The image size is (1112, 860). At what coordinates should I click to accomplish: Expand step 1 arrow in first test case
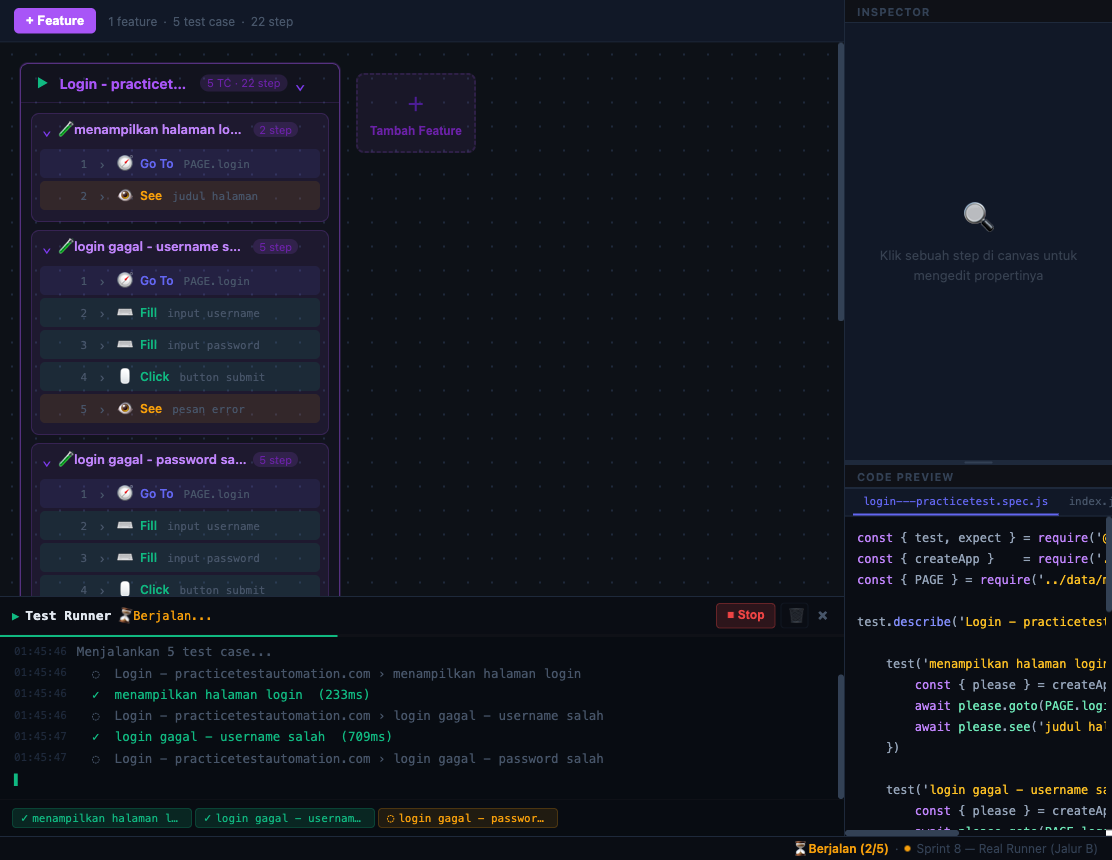102,164
